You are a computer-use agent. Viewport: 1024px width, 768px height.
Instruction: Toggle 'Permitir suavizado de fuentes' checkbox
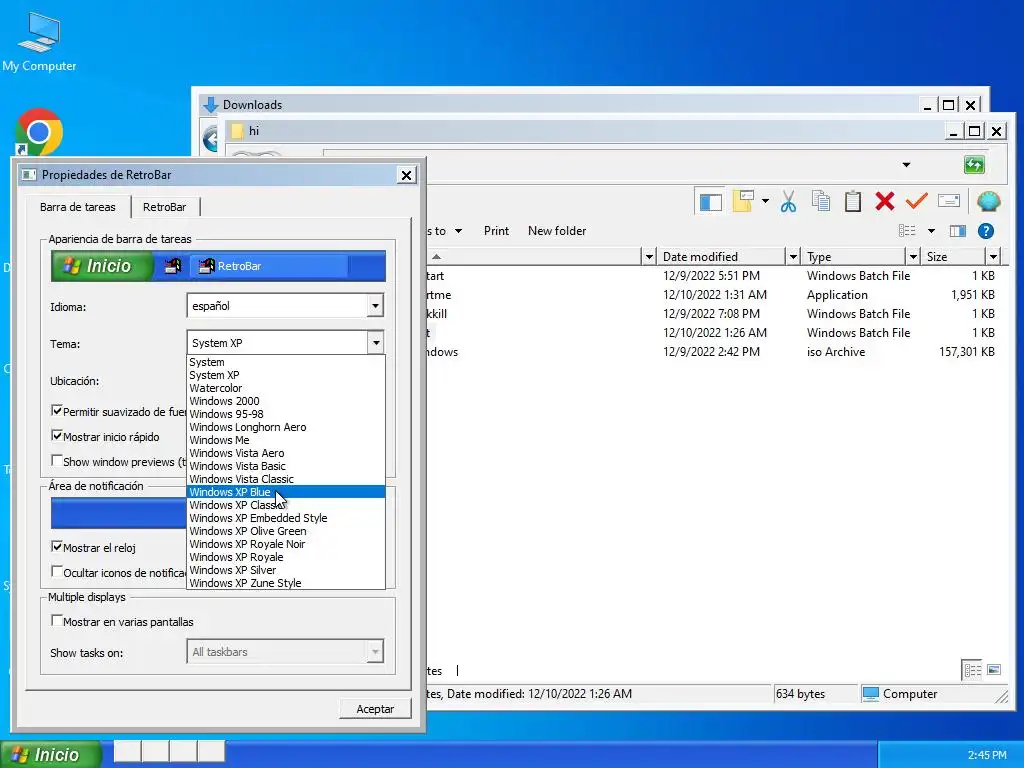(57, 411)
